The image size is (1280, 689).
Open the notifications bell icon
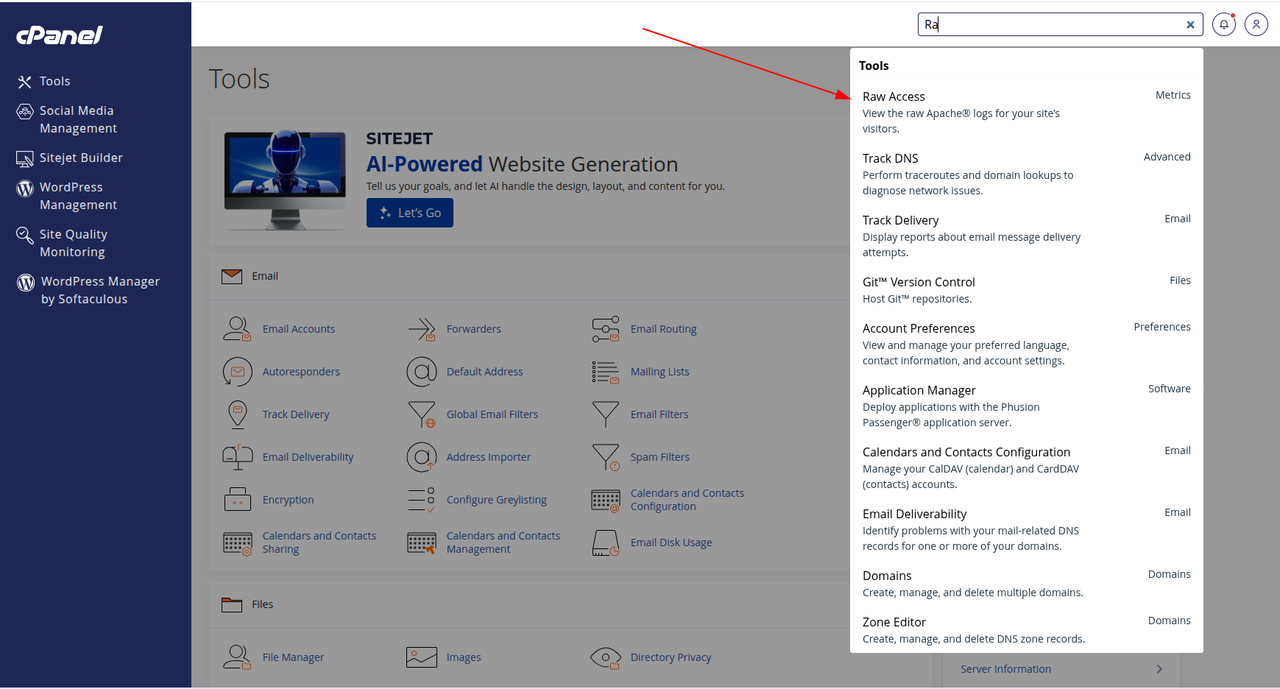click(x=1224, y=25)
